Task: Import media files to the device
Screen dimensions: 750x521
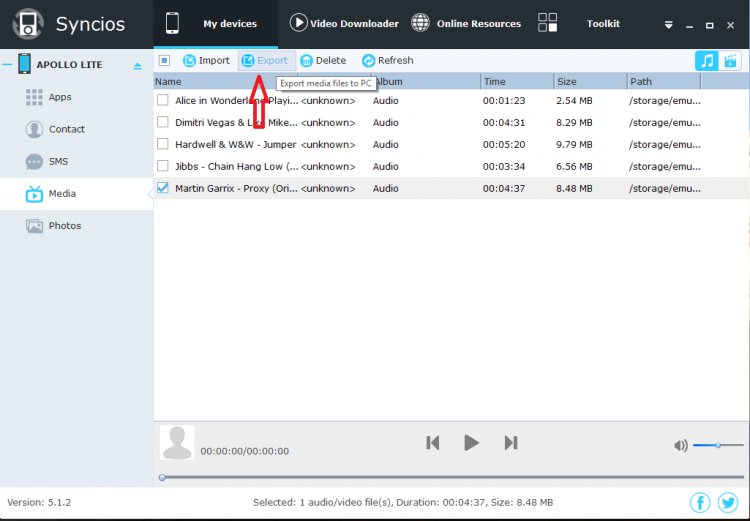Action: tap(206, 61)
